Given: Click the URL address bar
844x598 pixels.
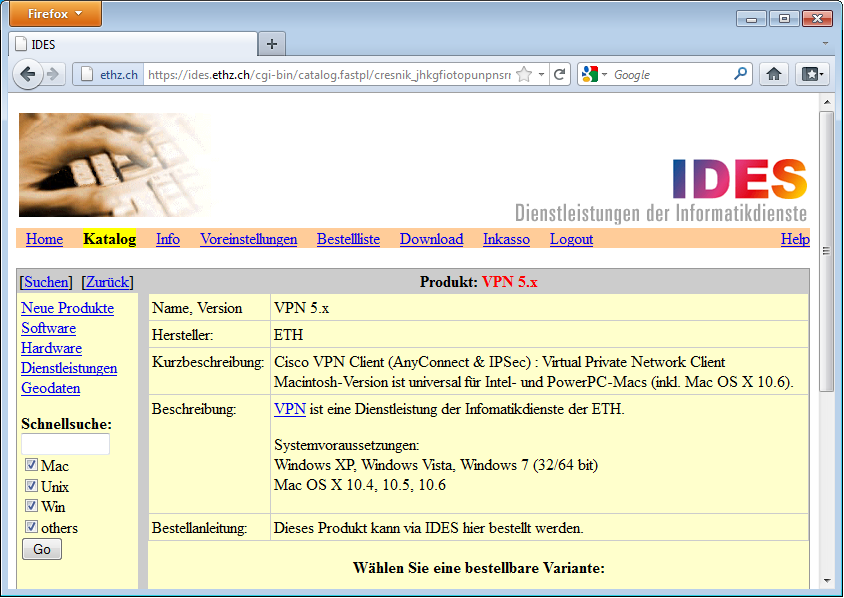Looking at the screenshot, I should click(x=328, y=74).
